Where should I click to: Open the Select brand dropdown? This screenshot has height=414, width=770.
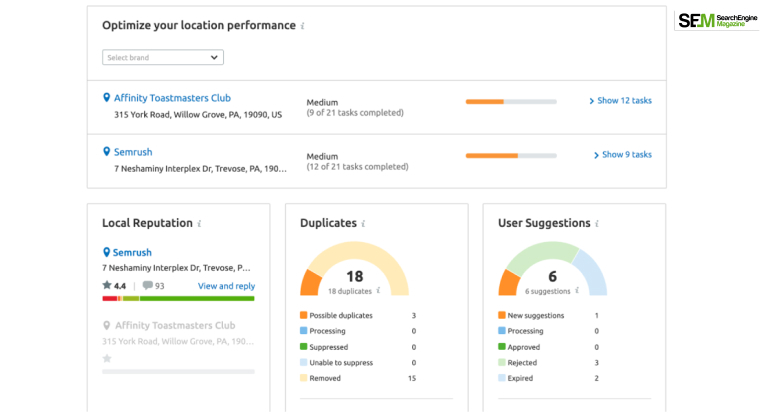click(163, 57)
